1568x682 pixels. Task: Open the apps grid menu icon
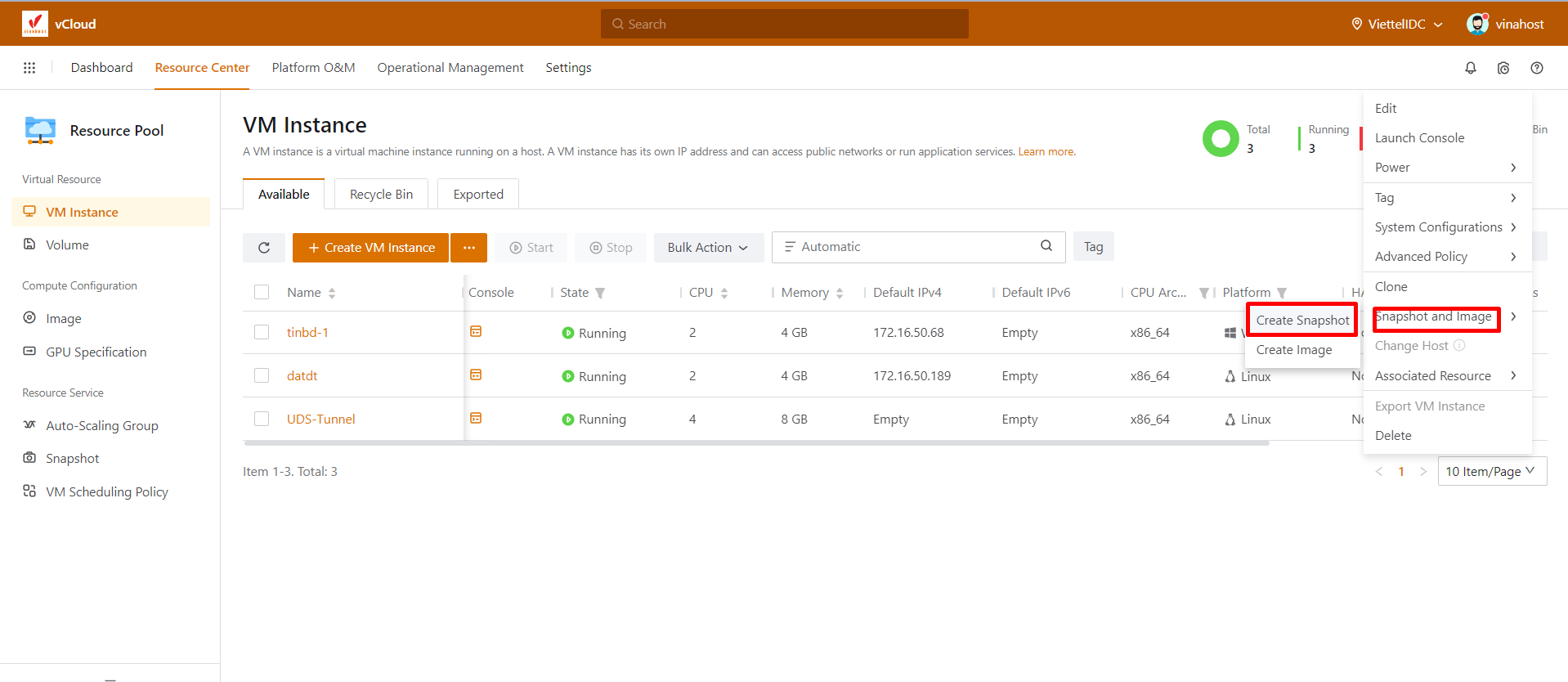[x=29, y=68]
